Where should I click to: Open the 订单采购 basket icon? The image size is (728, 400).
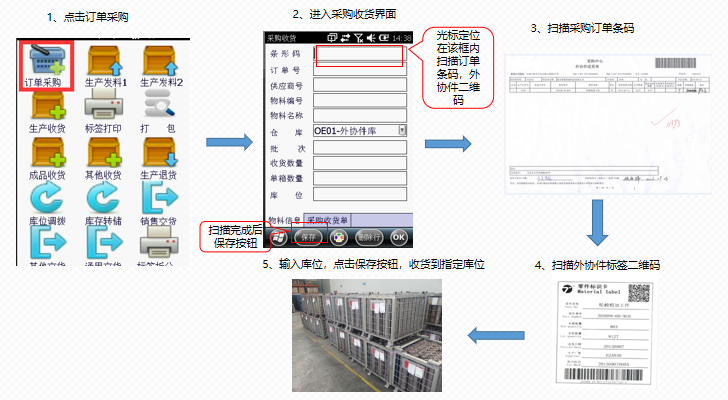[47, 59]
